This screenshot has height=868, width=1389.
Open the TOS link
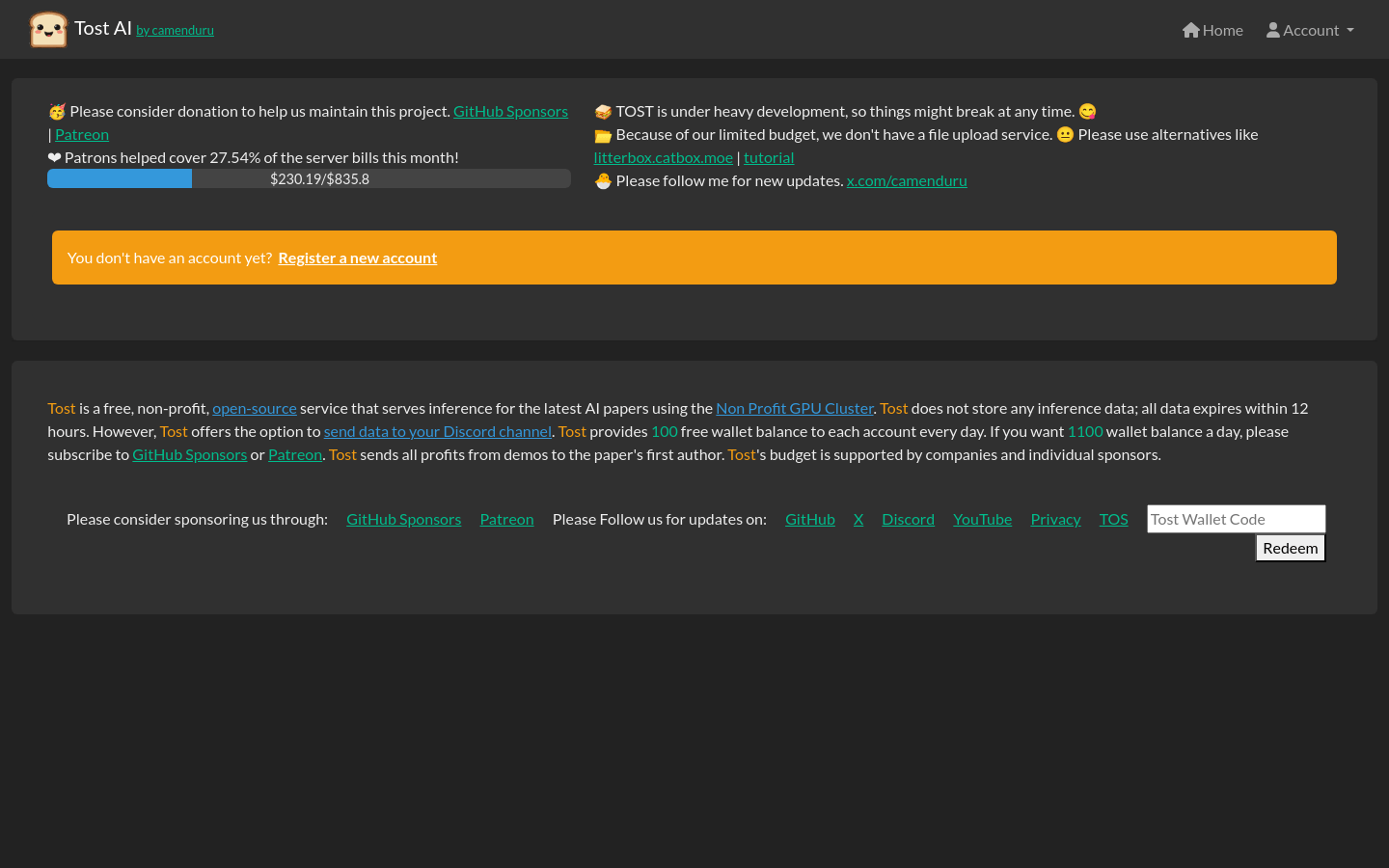[x=1113, y=519]
